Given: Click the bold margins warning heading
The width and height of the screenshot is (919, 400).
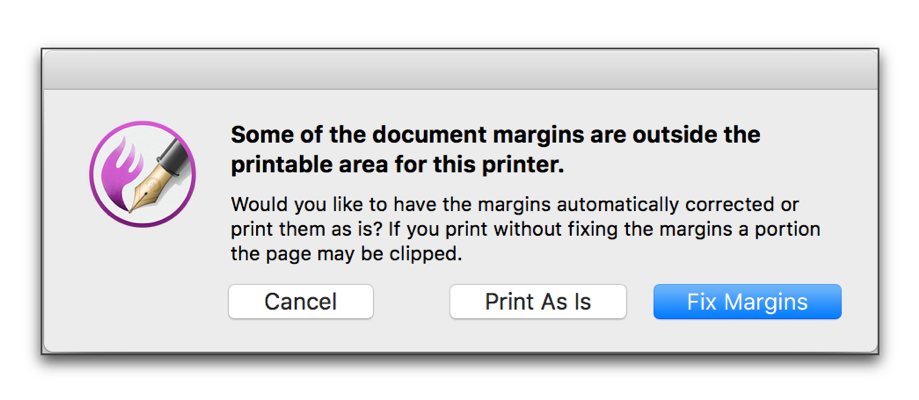Looking at the screenshot, I should pyautogui.click(x=495, y=150).
